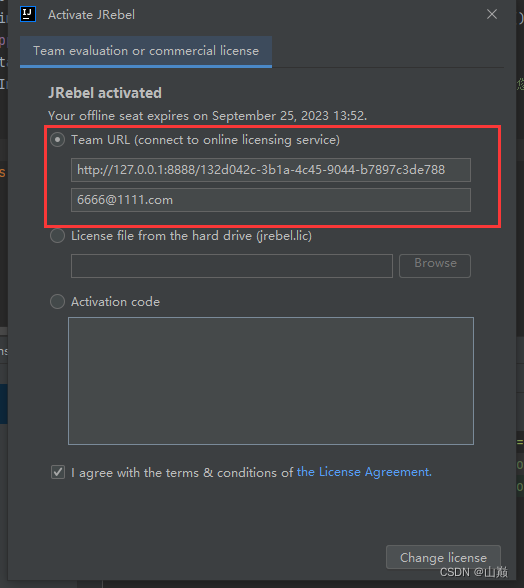This screenshot has height=588, width=524.
Task: Click Browse to locate license file
Action: pyautogui.click(x=435, y=266)
